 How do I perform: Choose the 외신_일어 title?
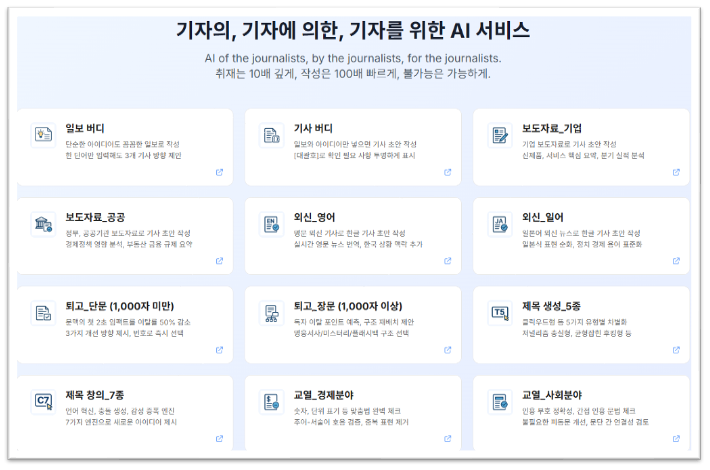click(x=542, y=217)
